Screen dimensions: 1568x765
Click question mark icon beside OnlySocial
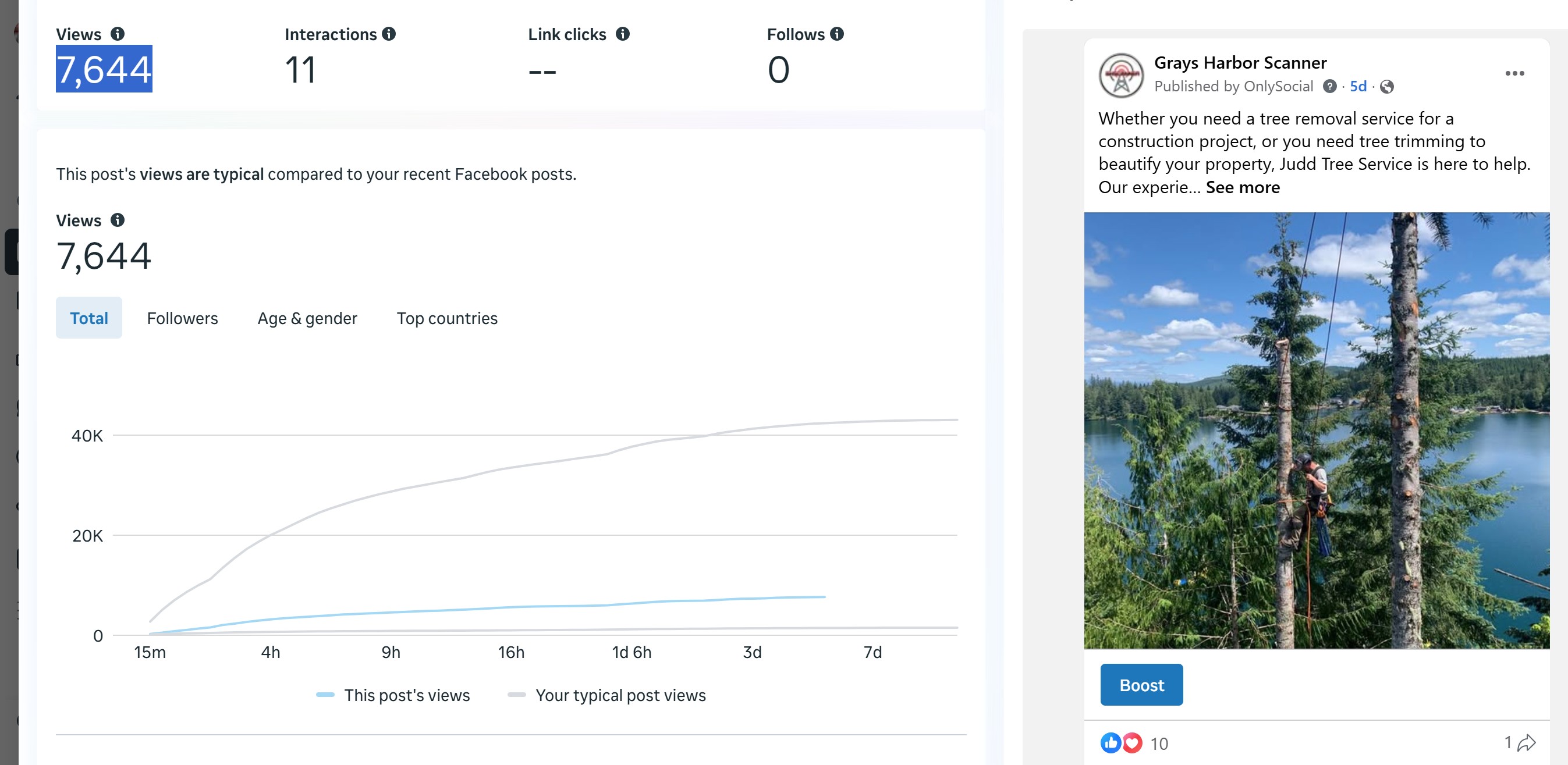tap(1329, 87)
